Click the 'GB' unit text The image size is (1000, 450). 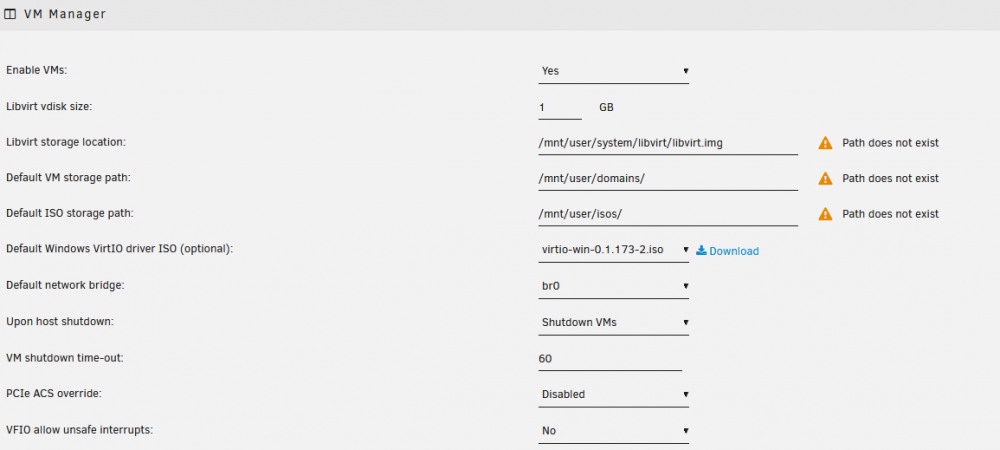[x=607, y=108]
